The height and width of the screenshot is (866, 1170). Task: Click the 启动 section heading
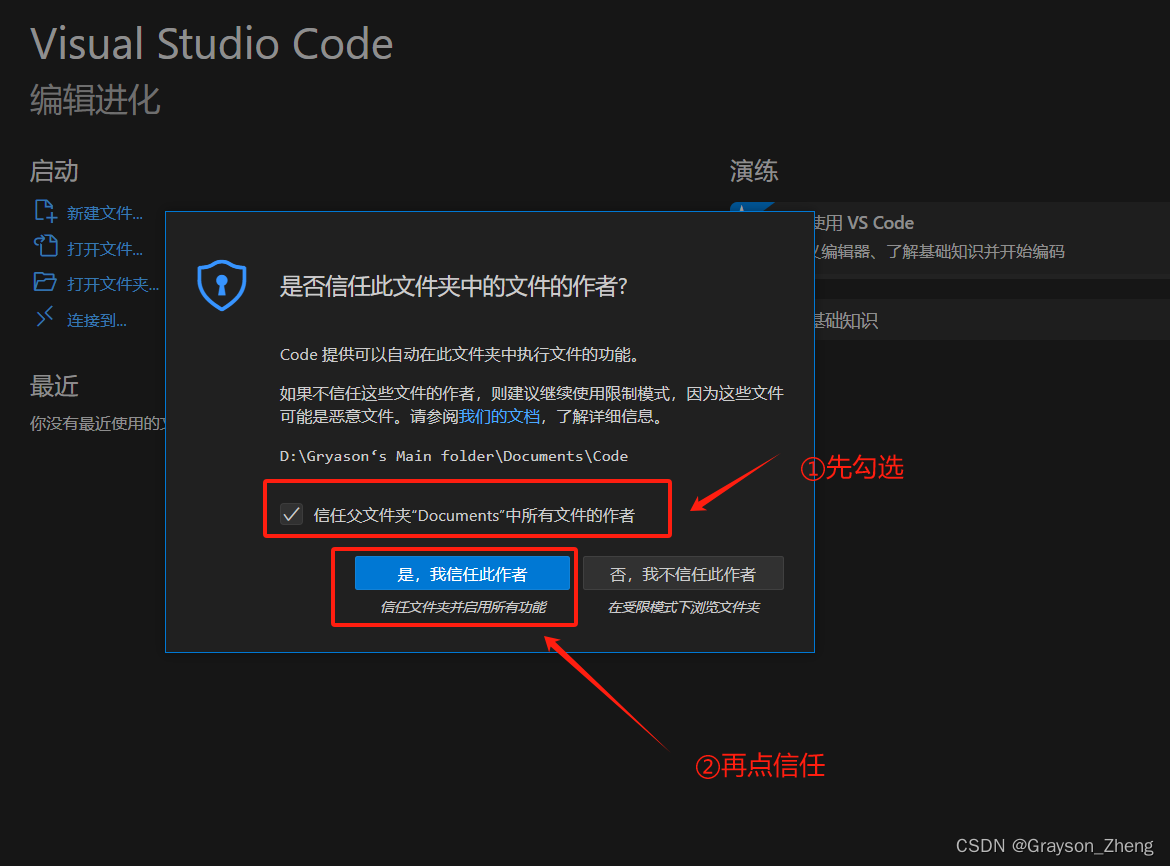(54, 171)
